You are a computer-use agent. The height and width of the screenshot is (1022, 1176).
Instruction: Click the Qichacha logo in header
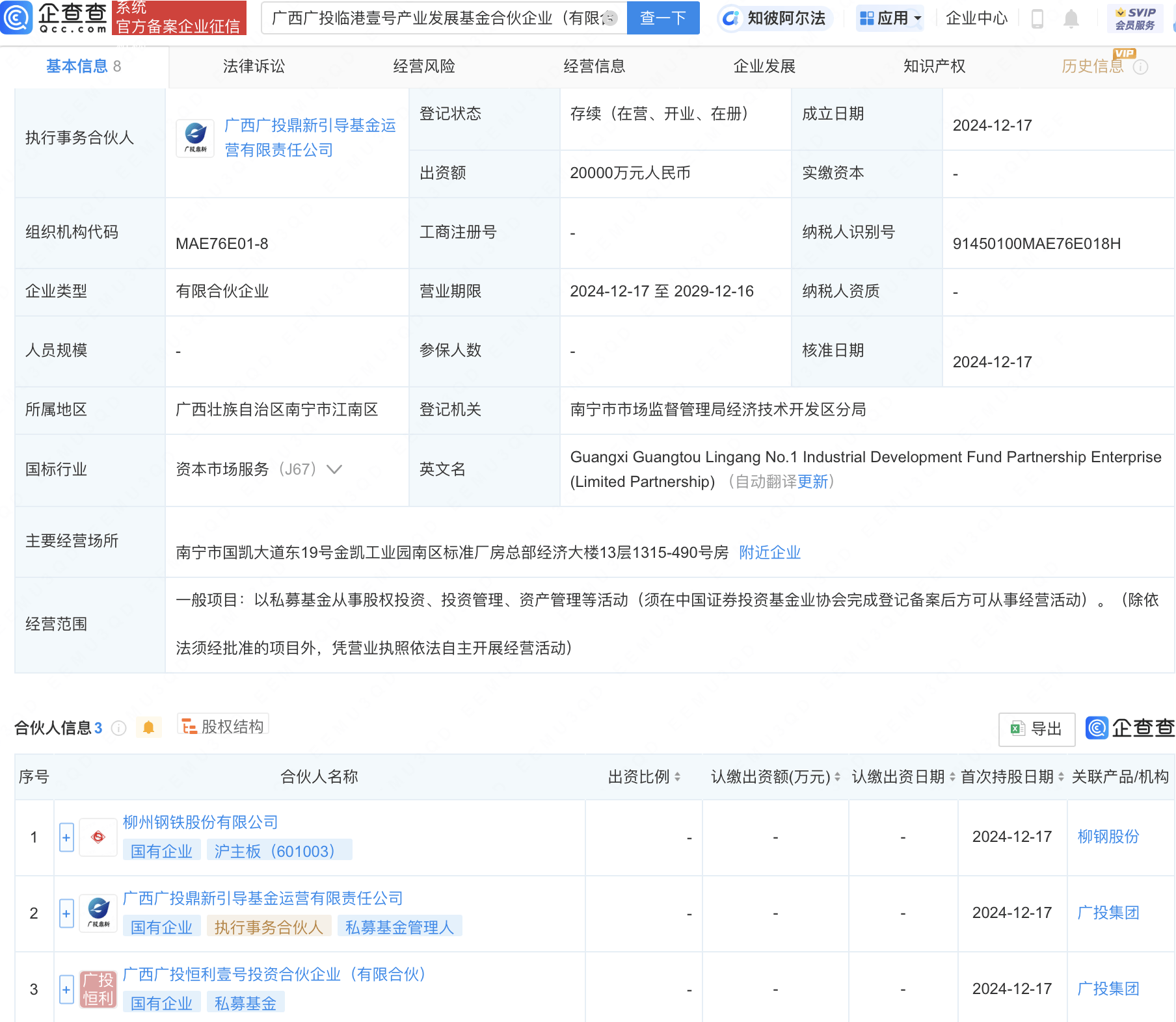(55, 18)
